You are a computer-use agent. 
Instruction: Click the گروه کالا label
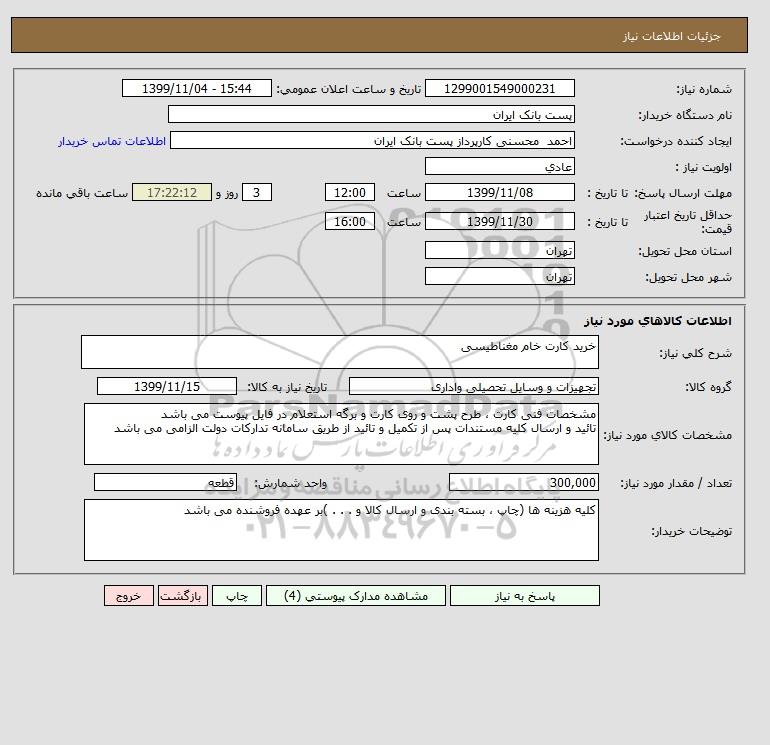pyautogui.click(x=709, y=387)
